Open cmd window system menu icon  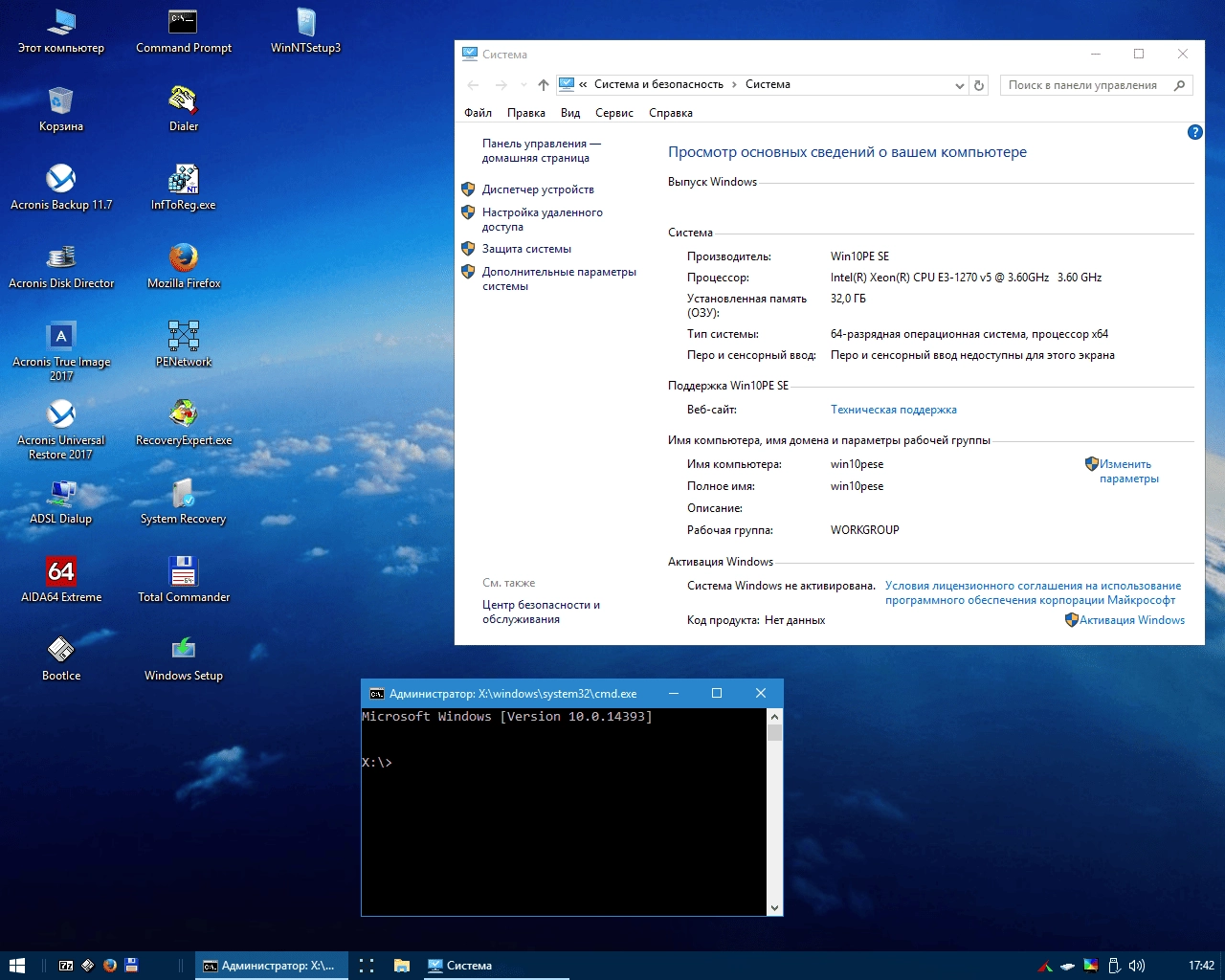click(x=377, y=694)
